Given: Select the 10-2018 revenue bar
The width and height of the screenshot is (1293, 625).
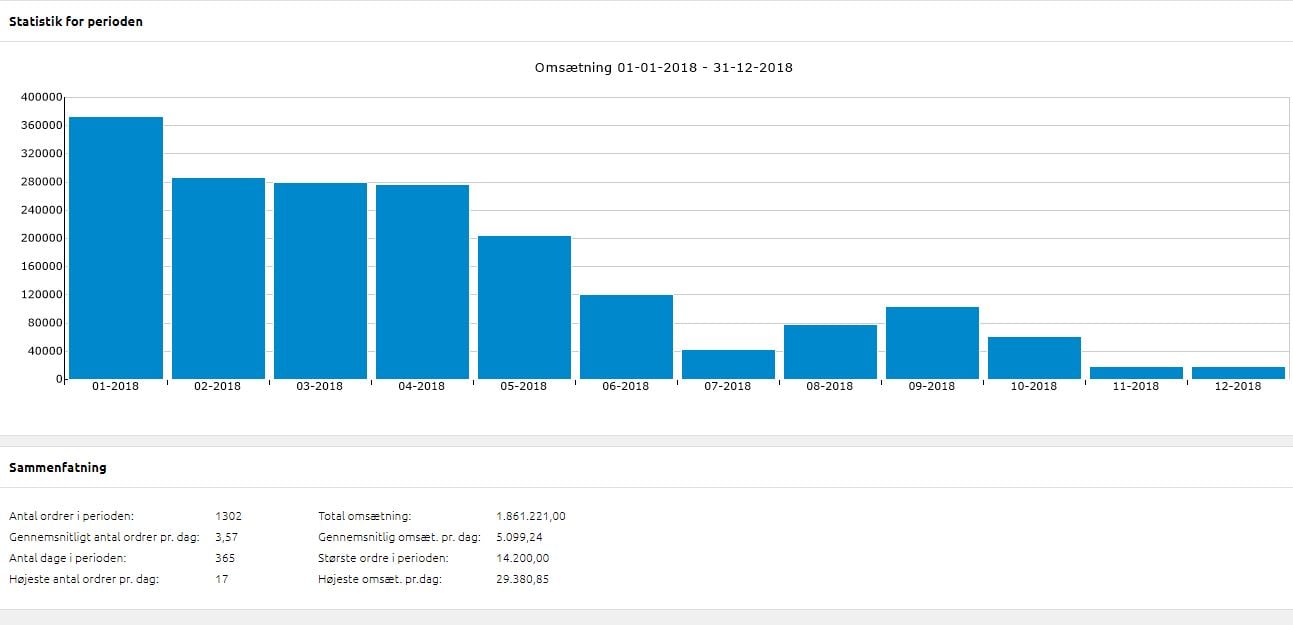Looking at the screenshot, I should coord(1034,358).
